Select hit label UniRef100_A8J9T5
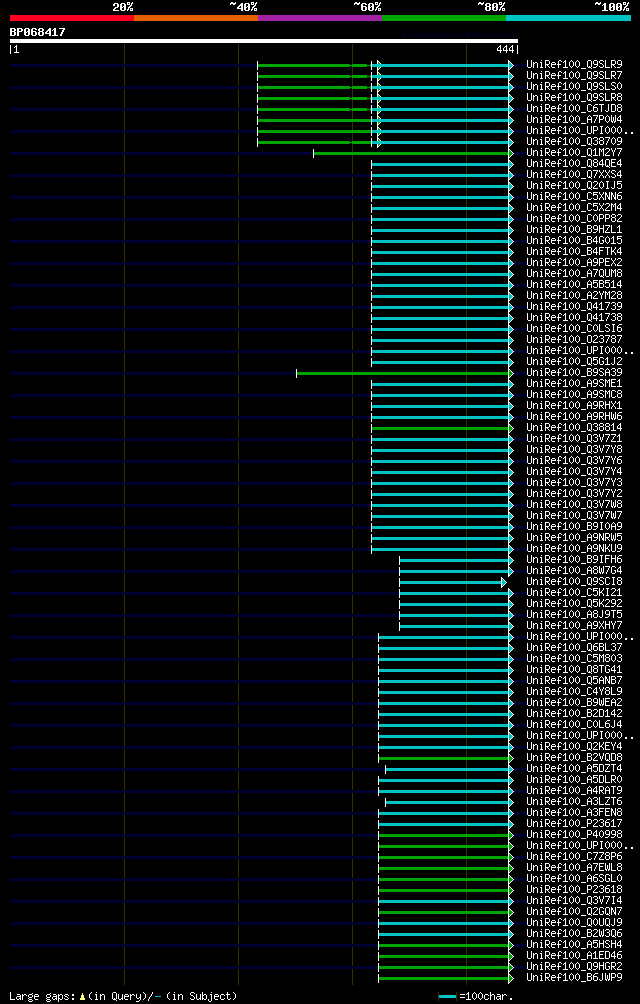Image resolution: width=640 pixels, height=1004 pixels. click(x=574, y=615)
